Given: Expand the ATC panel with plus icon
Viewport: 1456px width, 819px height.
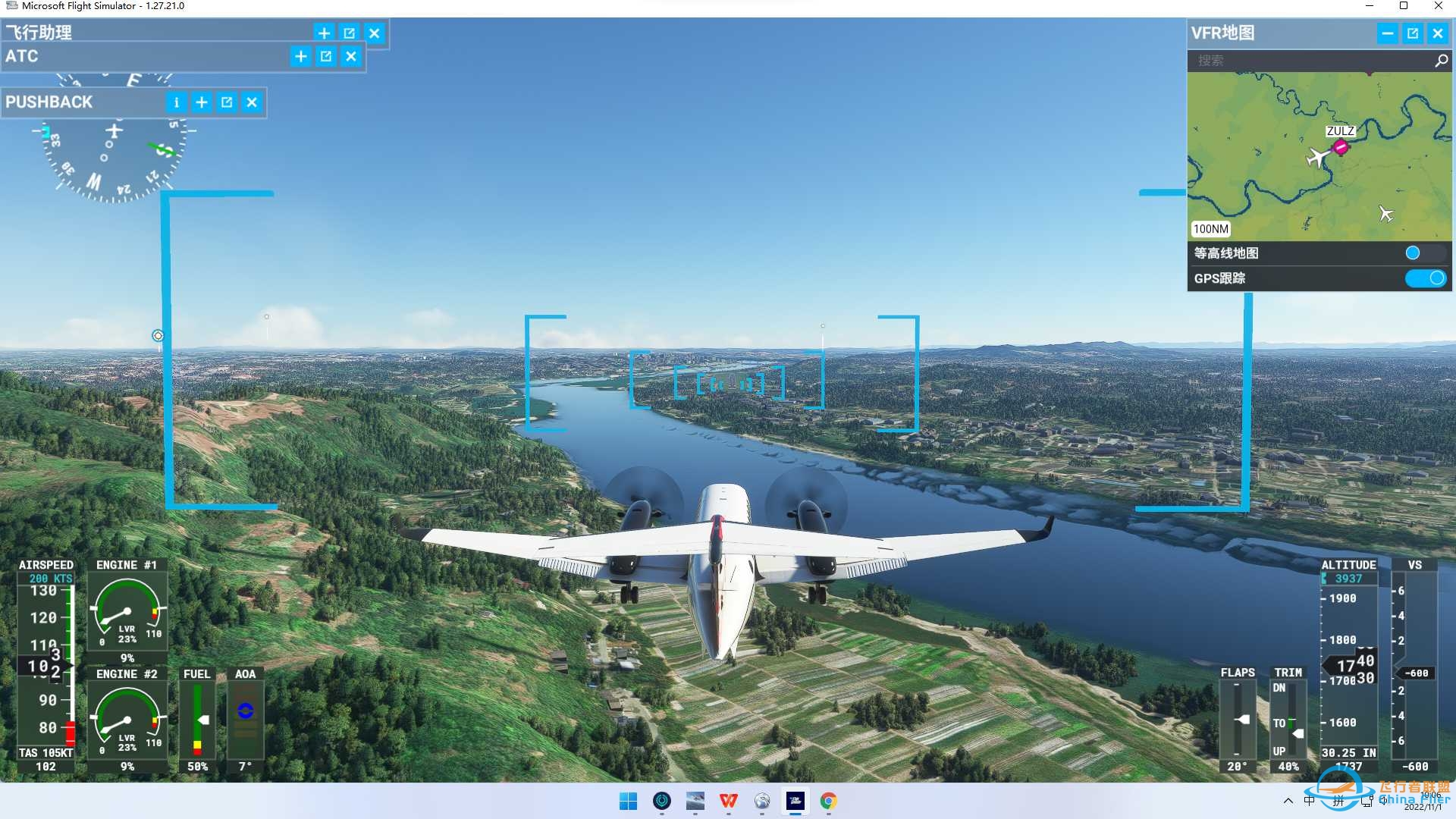Looking at the screenshot, I should click(x=301, y=56).
